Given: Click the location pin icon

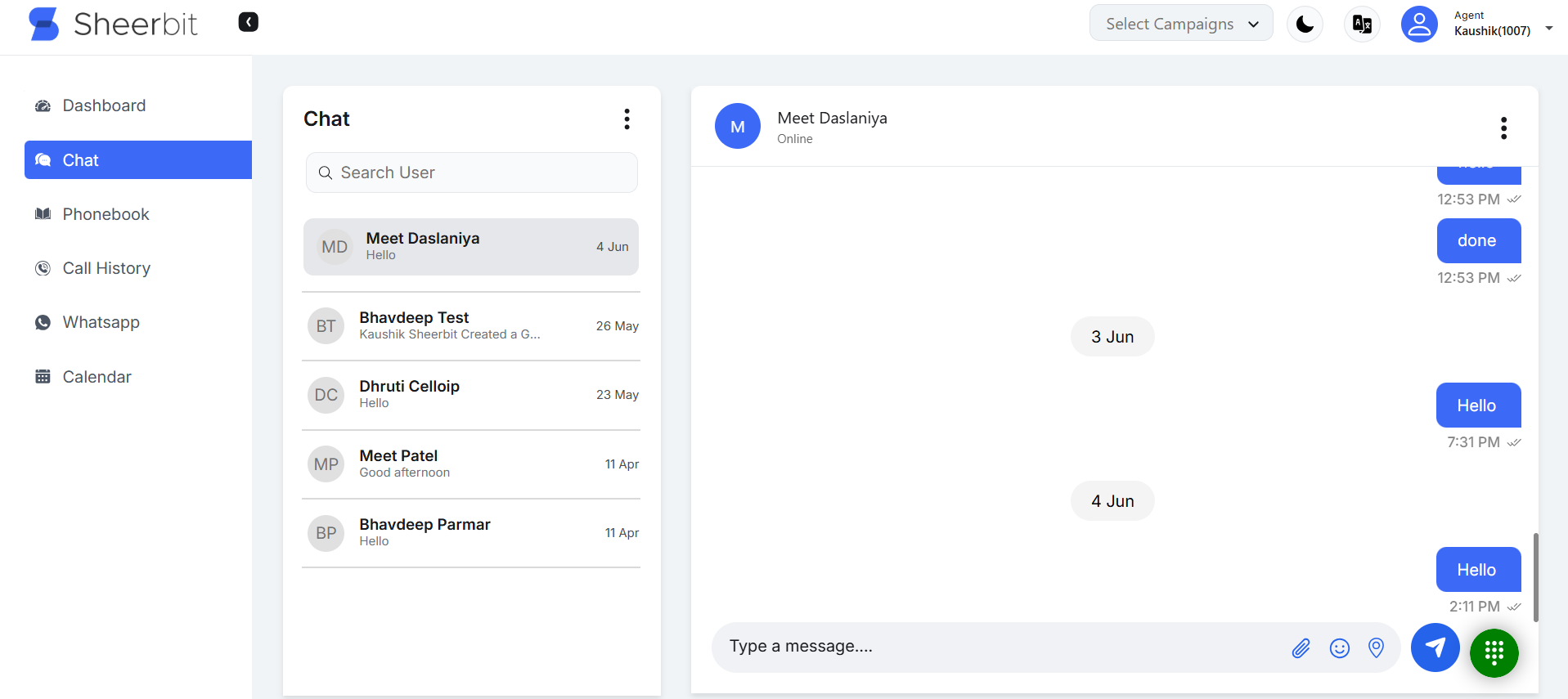Looking at the screenshot, I should point(1376,647).
